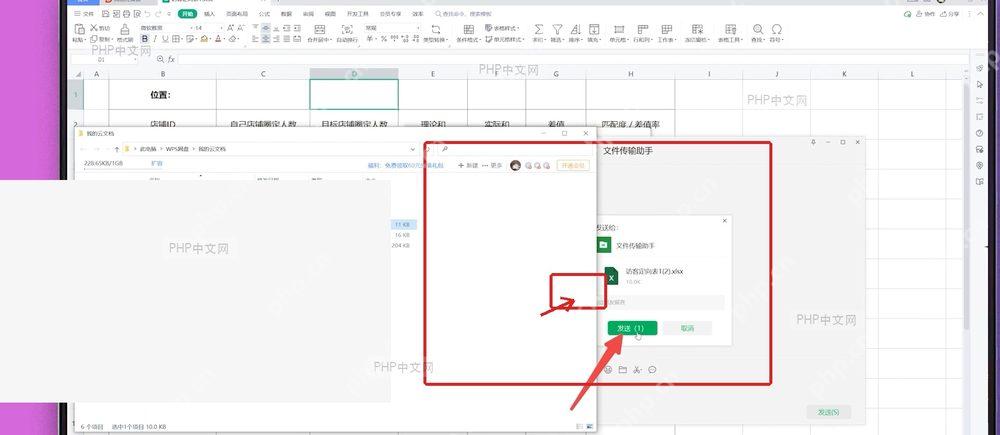Click Send(S) button in chat window

(x=828, y=412)
